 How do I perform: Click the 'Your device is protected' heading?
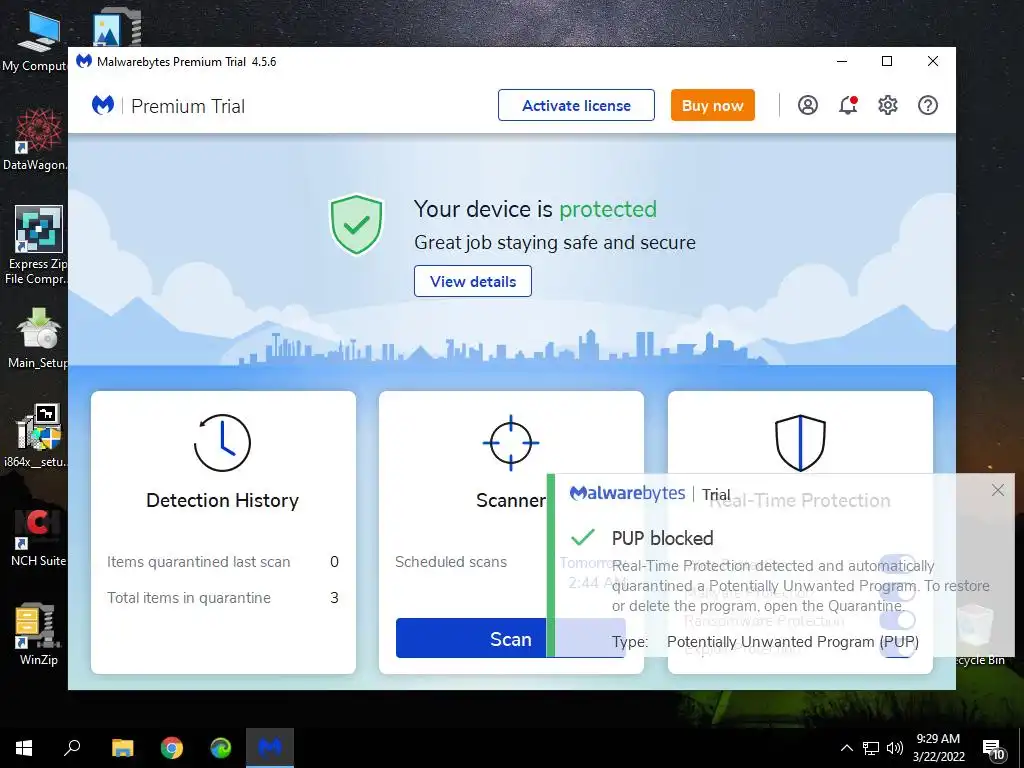click(536, 209)
